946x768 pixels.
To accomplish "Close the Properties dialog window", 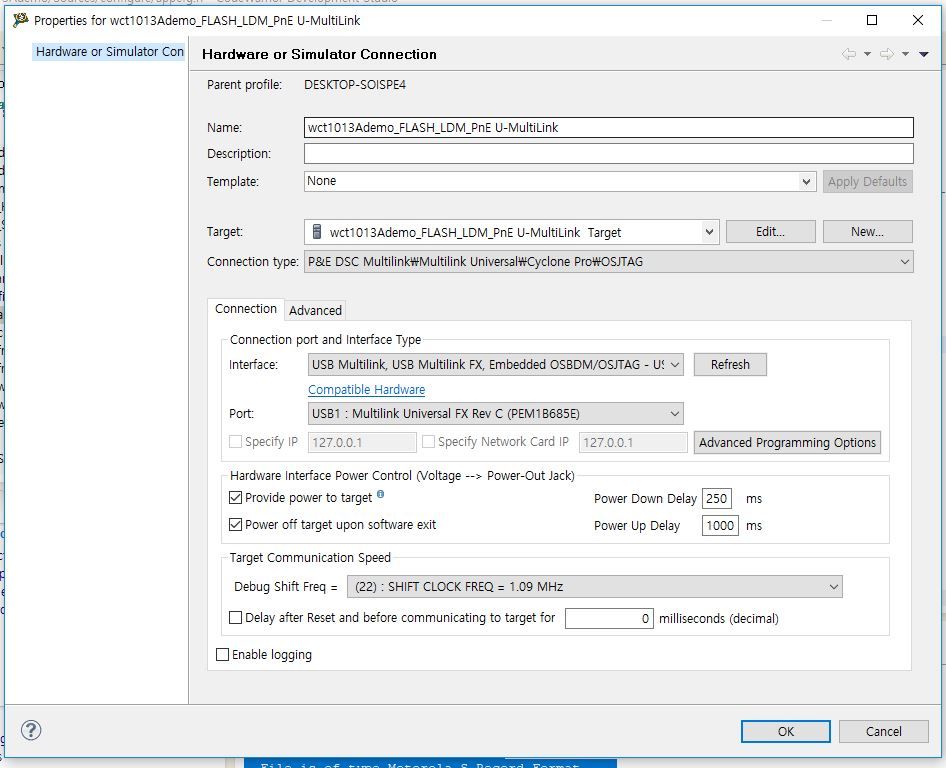I will 918,20.
